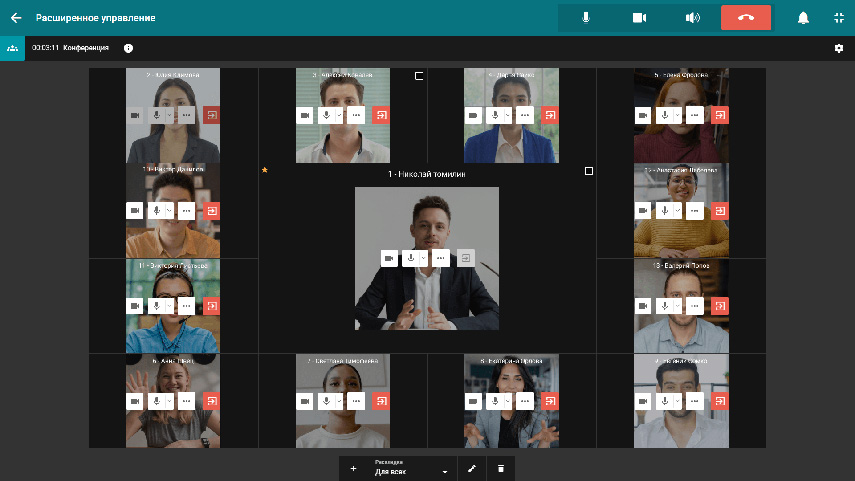Tick the checkbox on Николай Томилин cell
The height and width of the screenshot is (481, 855).
click(x=589, y=171)
